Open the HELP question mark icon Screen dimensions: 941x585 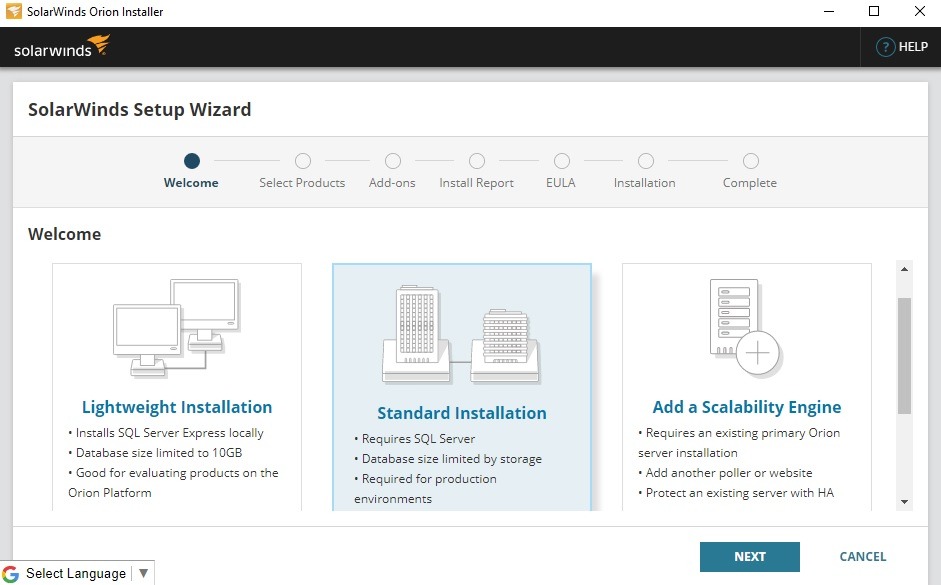[885, 47]
